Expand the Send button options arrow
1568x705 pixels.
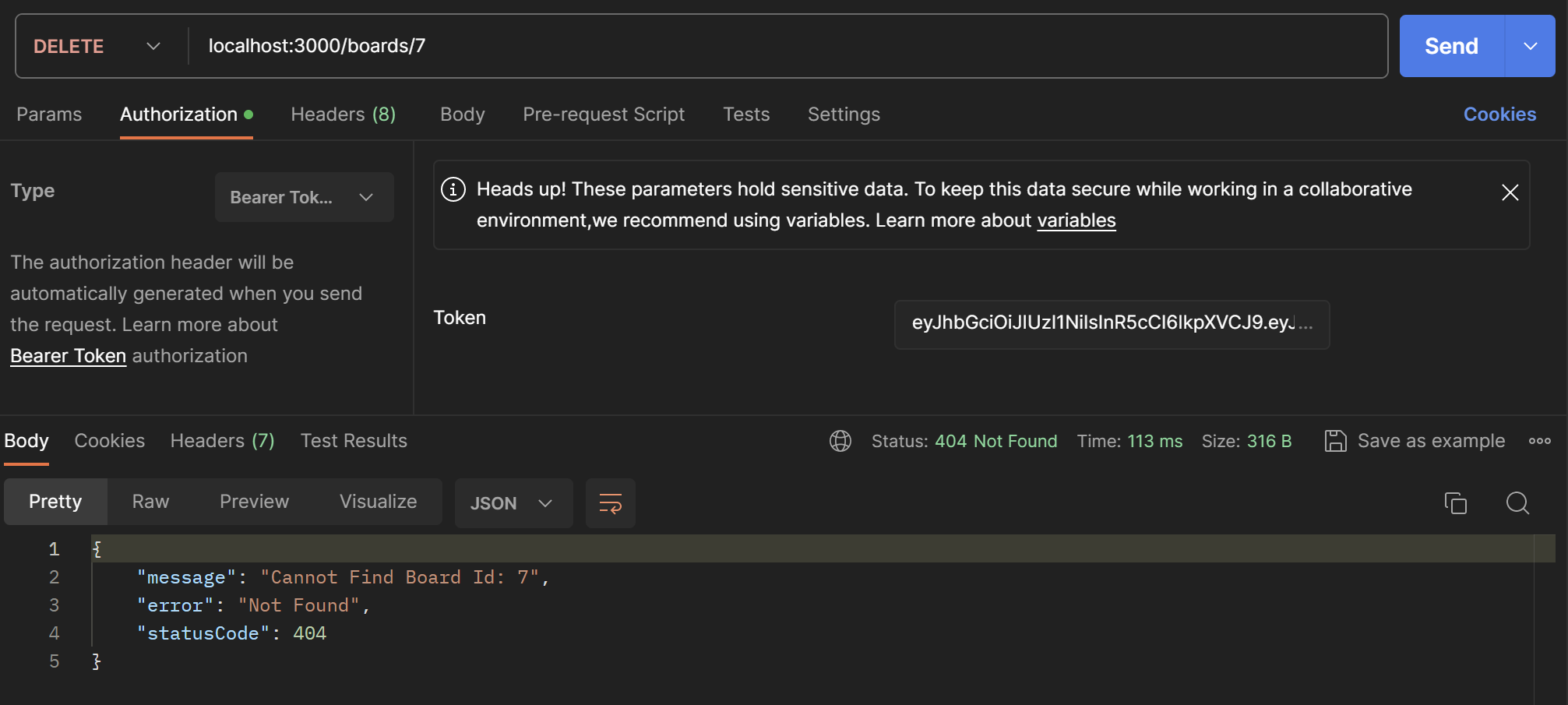coord(1530,46)
